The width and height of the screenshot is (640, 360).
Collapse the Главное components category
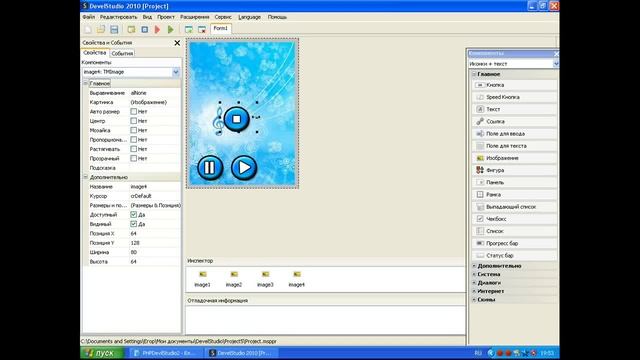(474, 74)
